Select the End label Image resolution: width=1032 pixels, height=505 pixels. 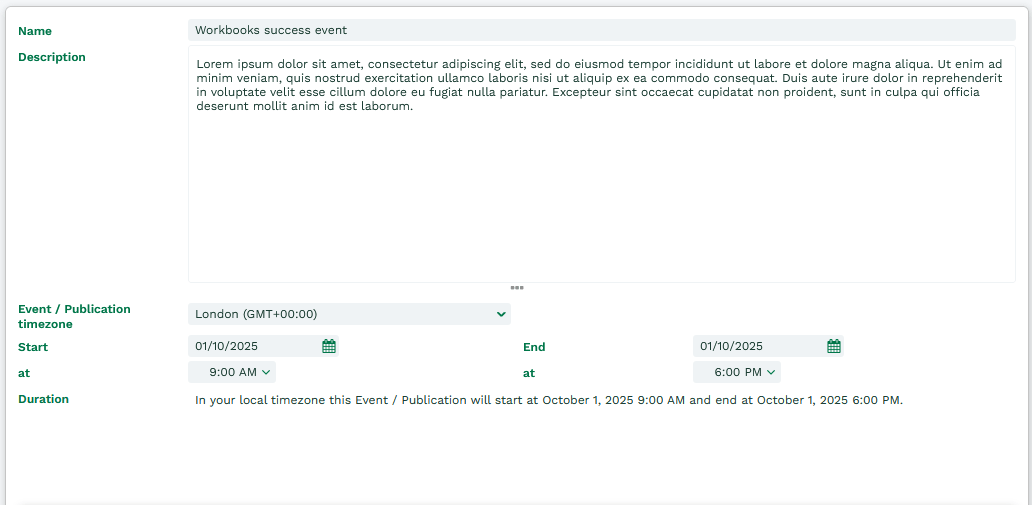[x=534, y=347]
